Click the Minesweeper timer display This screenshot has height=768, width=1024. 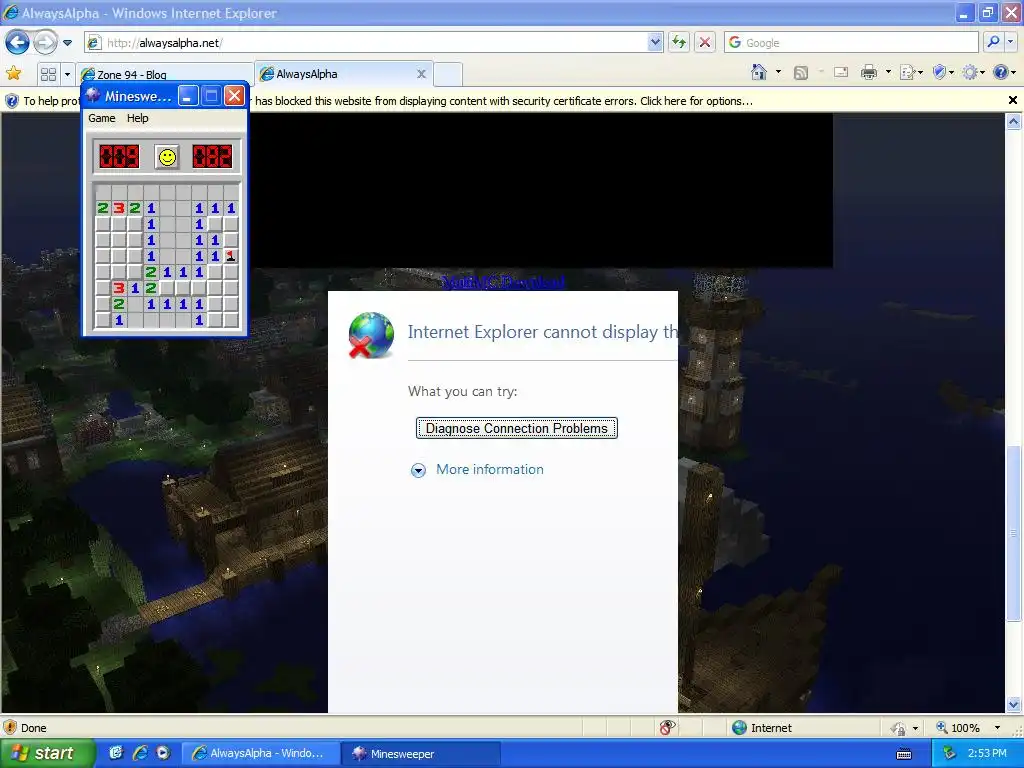point(212,157)
